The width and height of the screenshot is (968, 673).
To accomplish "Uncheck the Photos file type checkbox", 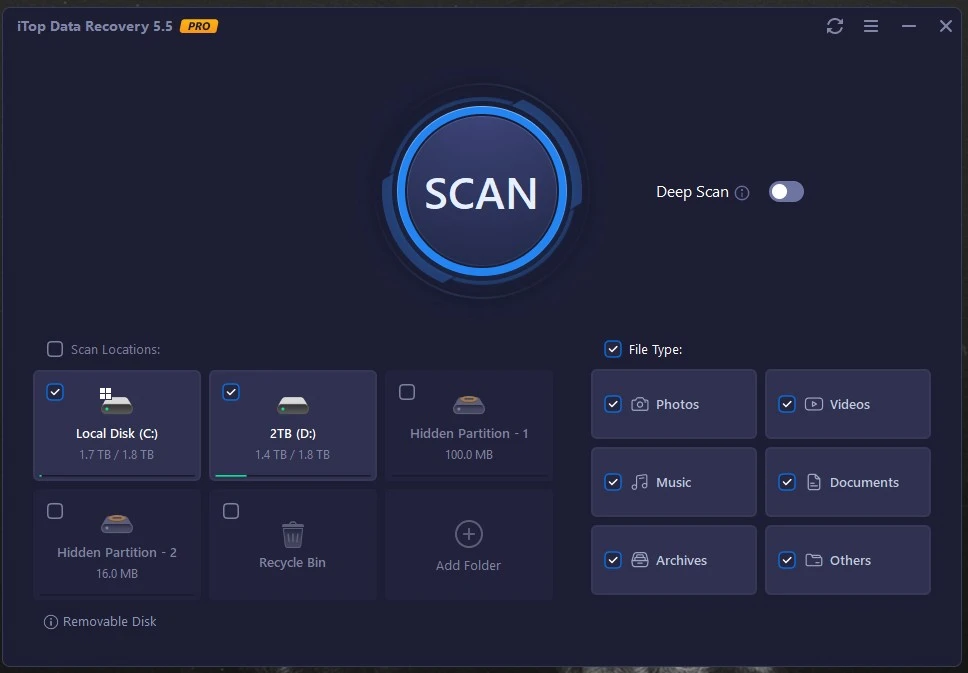I will coord(613,404).
